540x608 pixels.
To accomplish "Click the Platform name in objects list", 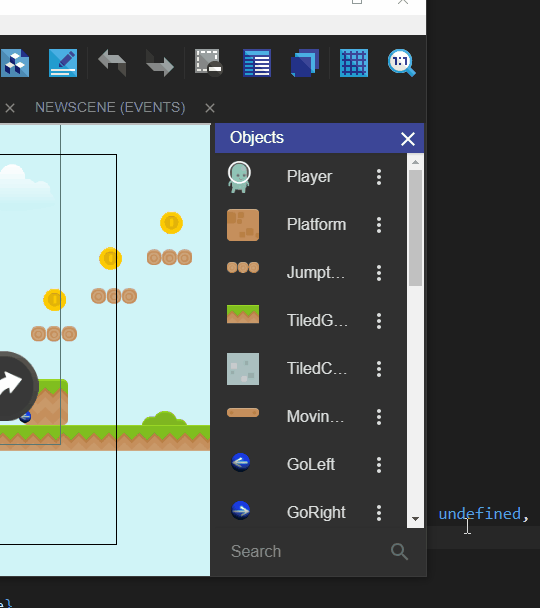I will [316, 225].
